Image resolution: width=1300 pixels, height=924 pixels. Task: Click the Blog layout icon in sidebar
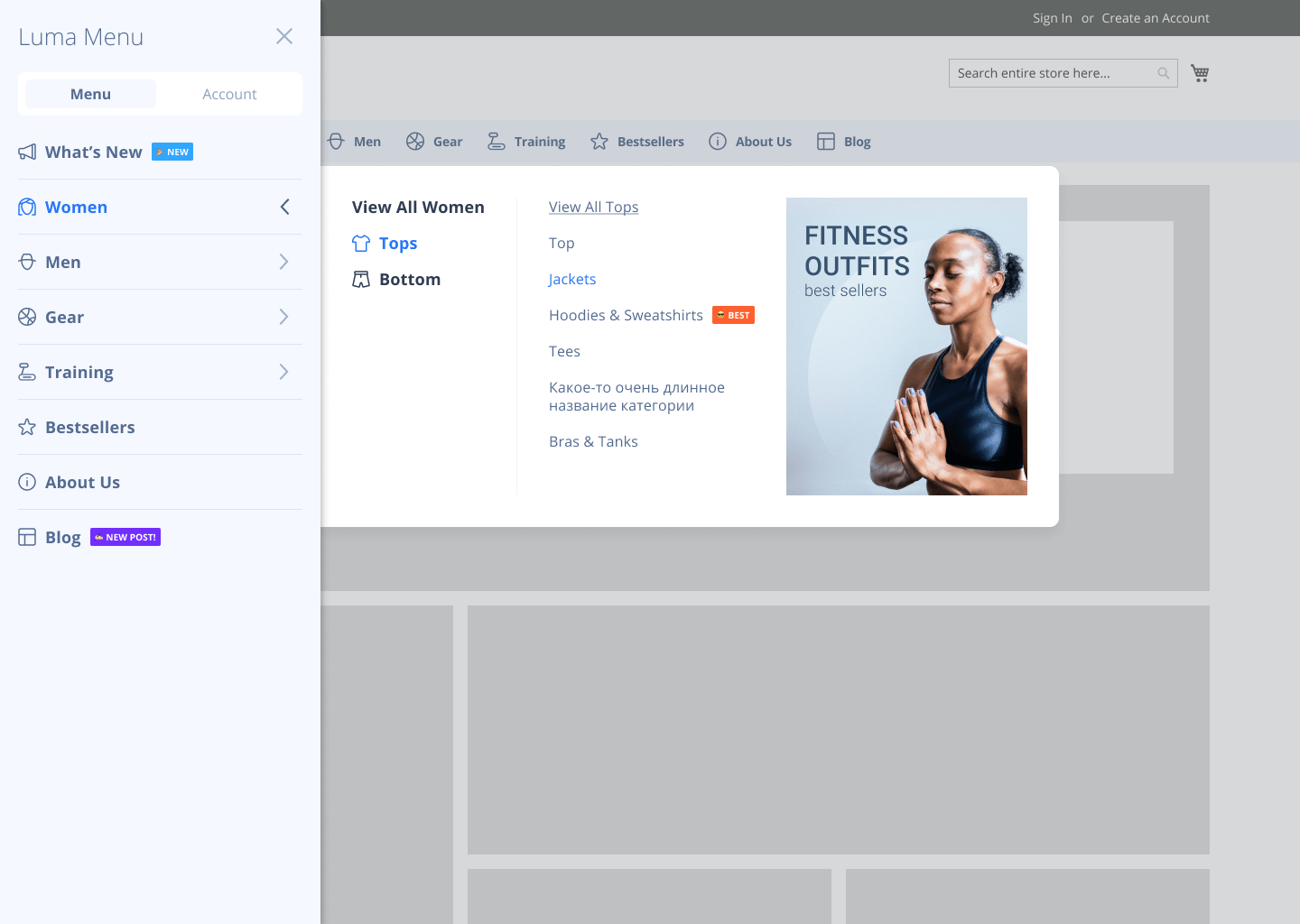click(x=27, y=537)
